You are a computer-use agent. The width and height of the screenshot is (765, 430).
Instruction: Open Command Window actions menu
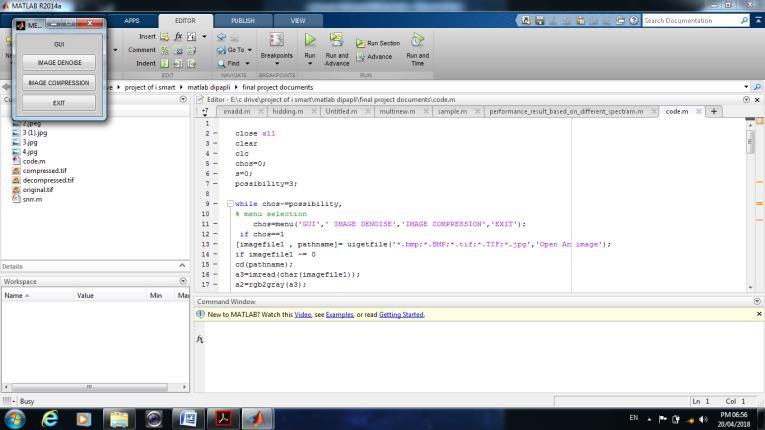coord(756,301)
